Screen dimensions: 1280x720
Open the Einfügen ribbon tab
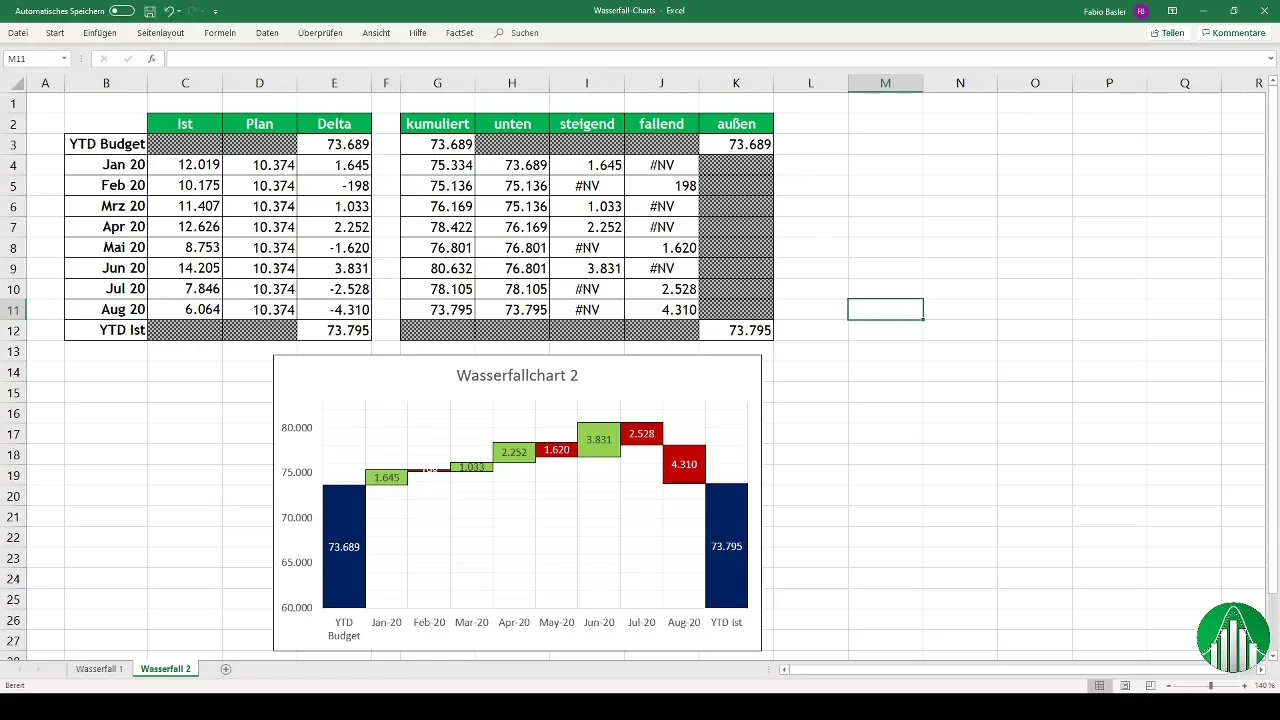(x=100, y=33)
